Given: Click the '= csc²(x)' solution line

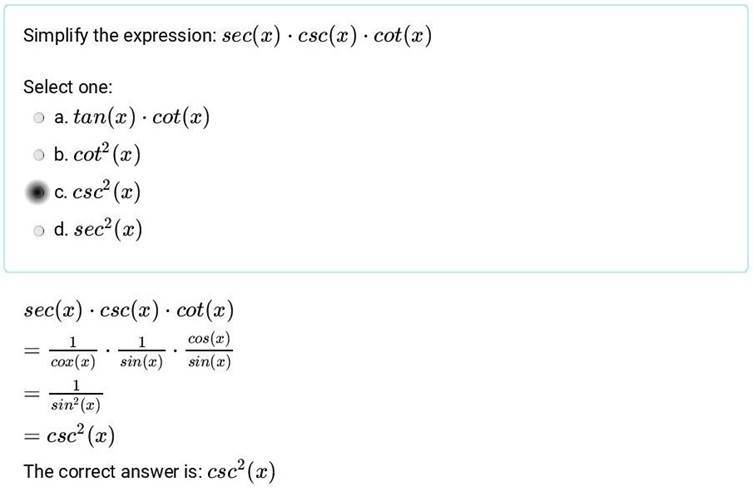Looking at the screenshot, I should click(69, 435).
